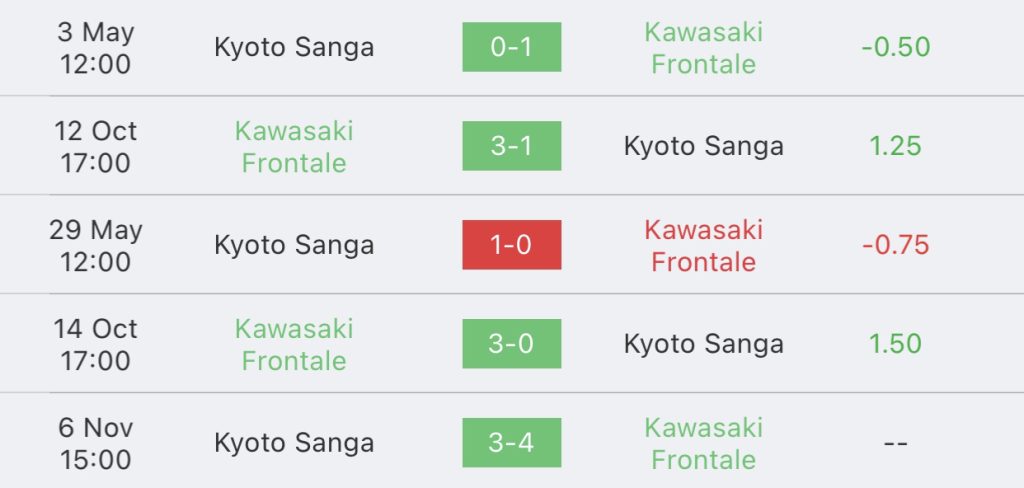
Task: Open the green 0-1 score badge
Action: (x=511, y=47)
